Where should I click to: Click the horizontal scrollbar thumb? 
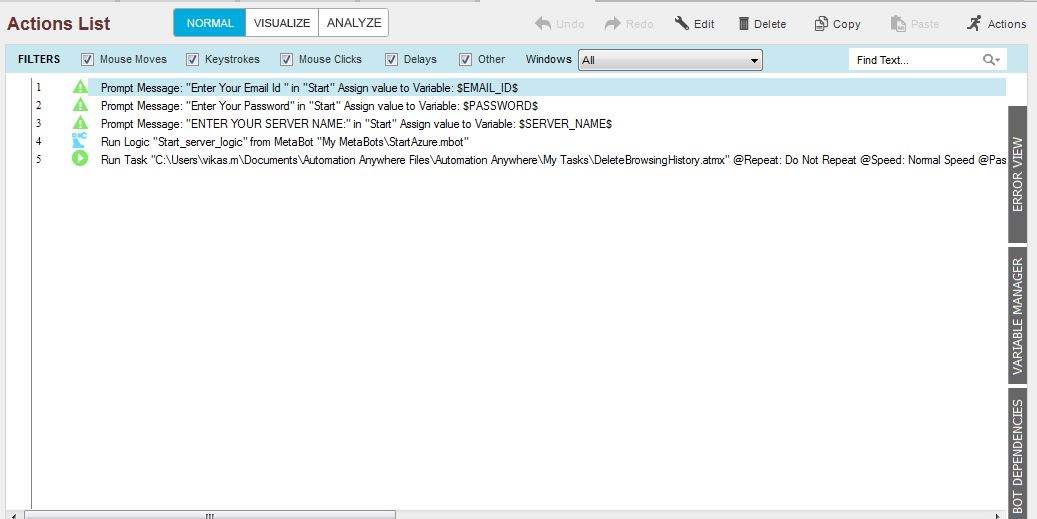[x=210, y=515]
